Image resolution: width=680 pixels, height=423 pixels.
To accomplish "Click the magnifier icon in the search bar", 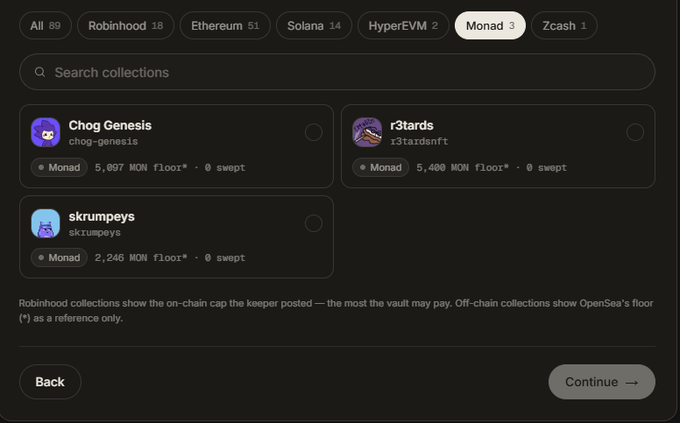I will coord(40,72).
